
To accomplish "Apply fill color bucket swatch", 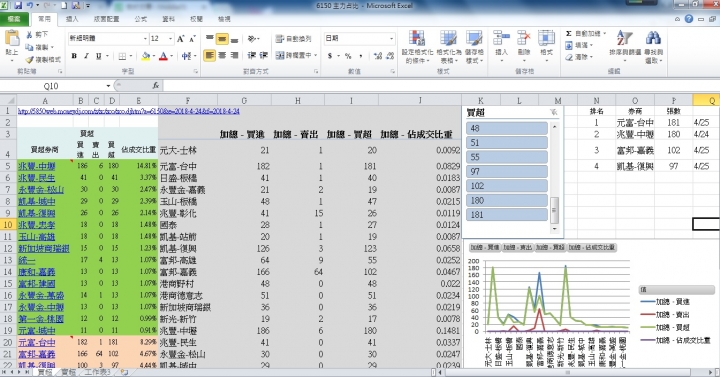I will pyautogui.click(x=146, y=56).
